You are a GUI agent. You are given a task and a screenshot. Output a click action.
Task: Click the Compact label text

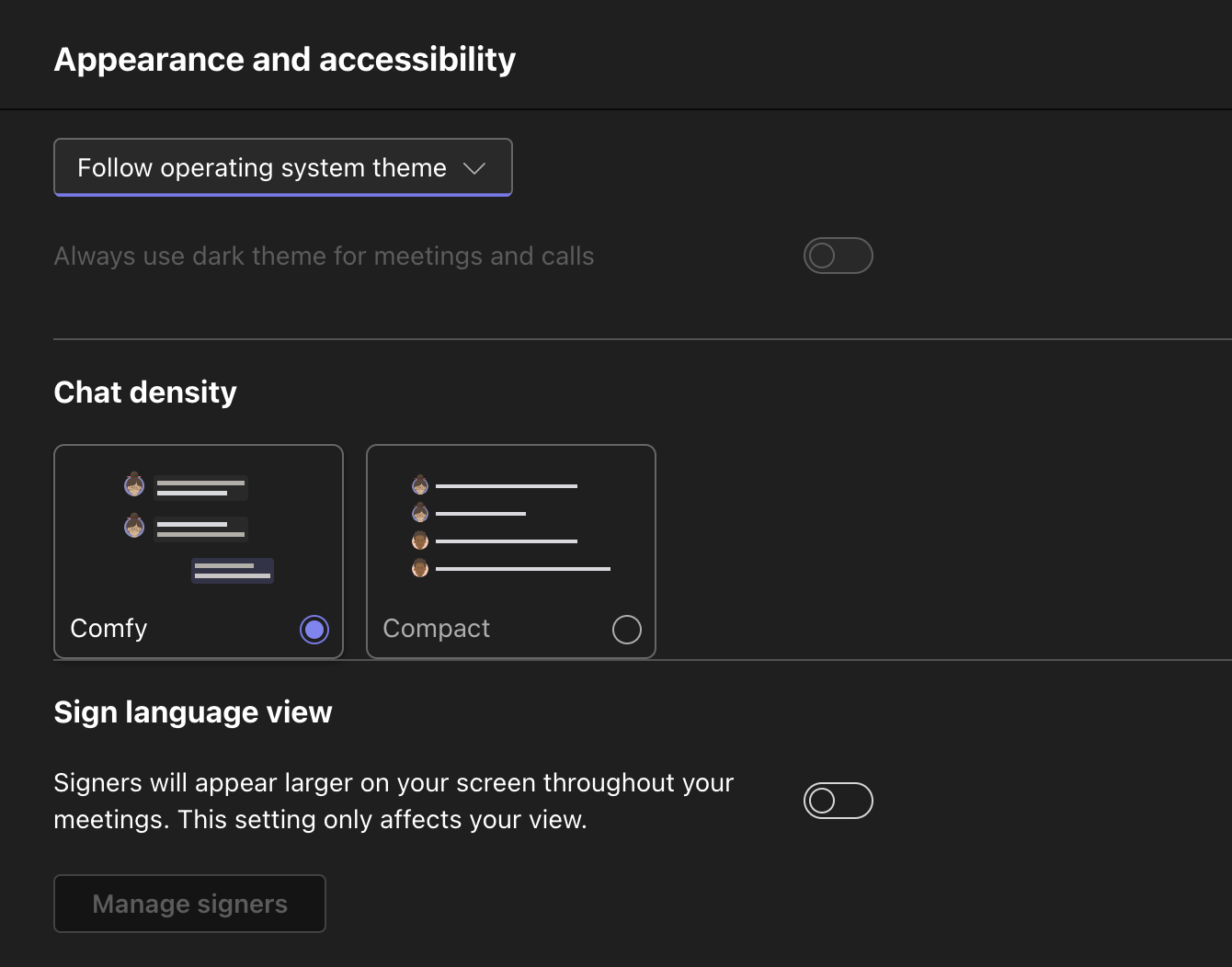click(x=437, y=629)
